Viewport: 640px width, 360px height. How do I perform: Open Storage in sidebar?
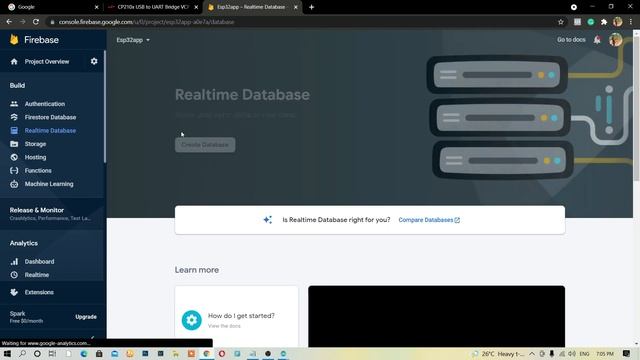35,144
